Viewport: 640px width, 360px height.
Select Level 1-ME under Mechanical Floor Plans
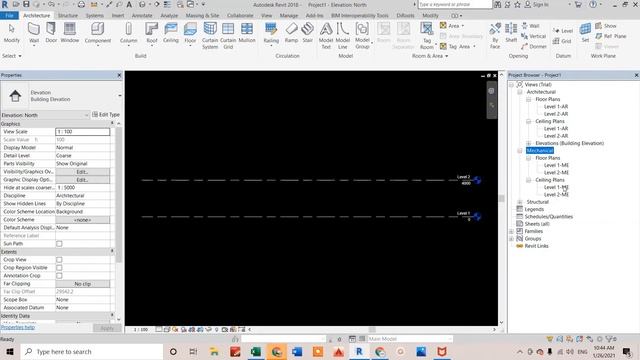click(x=556, y=165)
